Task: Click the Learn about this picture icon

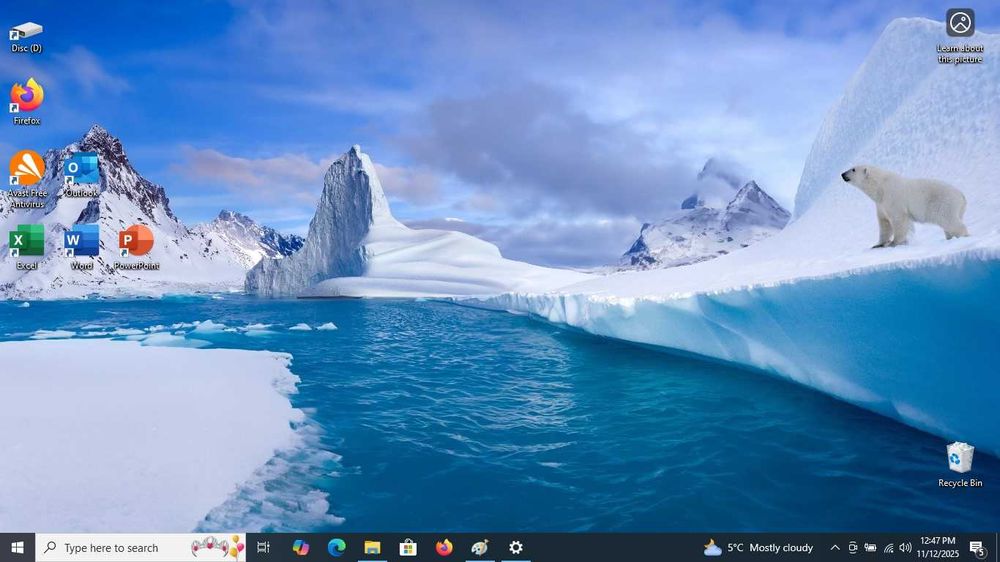Action: click(960, 36)
